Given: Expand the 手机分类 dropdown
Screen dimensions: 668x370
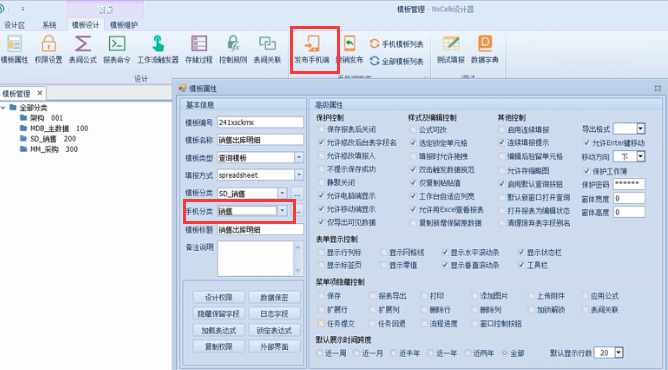Looking at the screenshot, I should (282, 211).
